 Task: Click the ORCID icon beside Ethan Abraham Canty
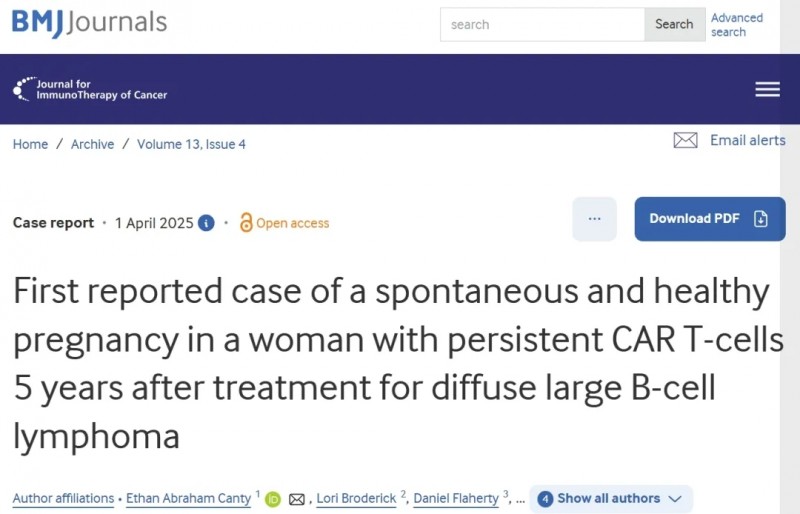tap(273, 499)
